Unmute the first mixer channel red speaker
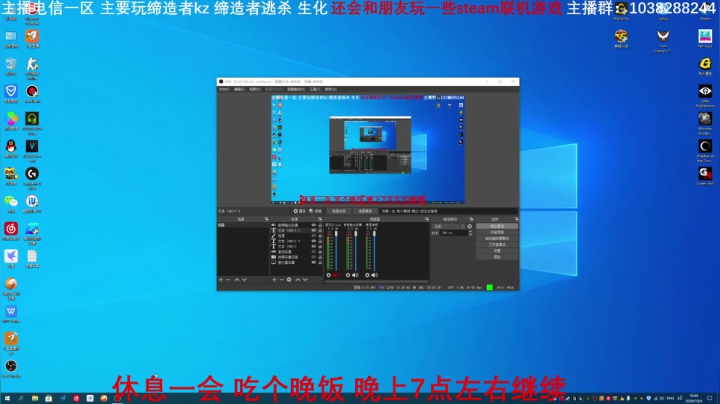 coord(335,275)
